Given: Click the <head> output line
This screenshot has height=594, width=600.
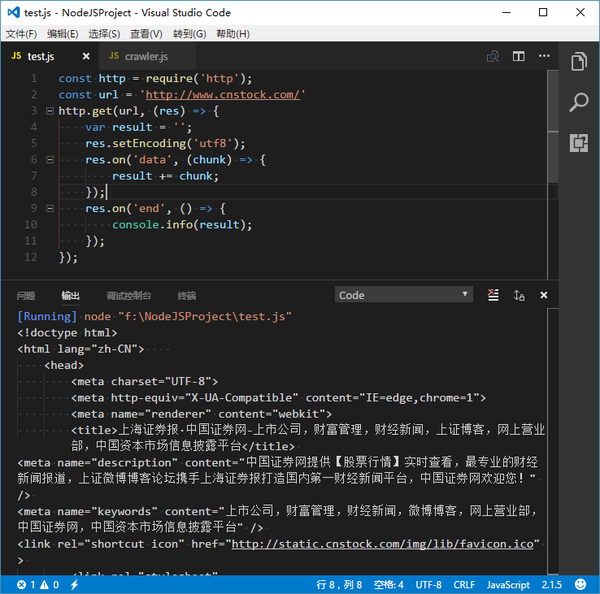Looking at the screenshot, I should tap(64, 365).
